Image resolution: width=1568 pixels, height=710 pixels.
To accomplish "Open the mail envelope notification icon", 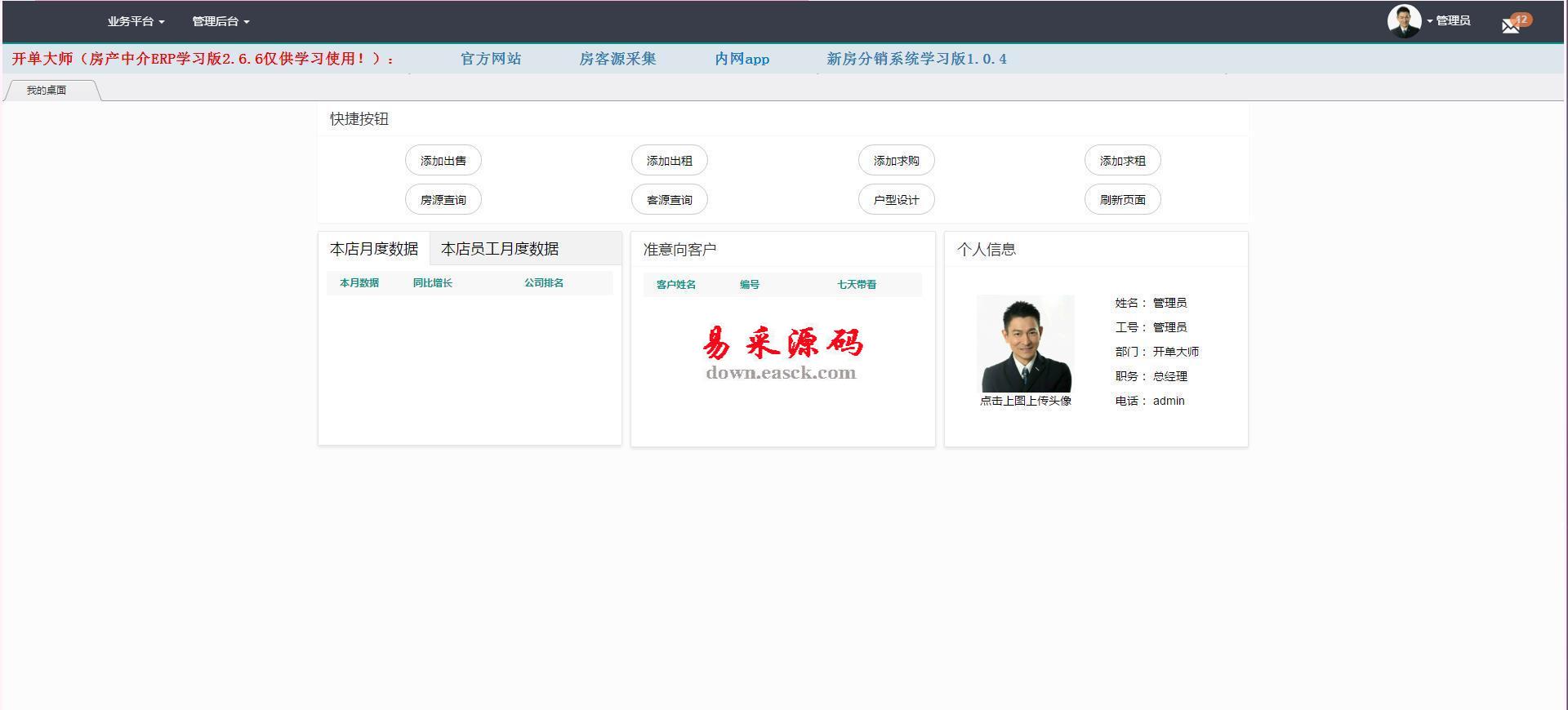I will coord(1511,25).
